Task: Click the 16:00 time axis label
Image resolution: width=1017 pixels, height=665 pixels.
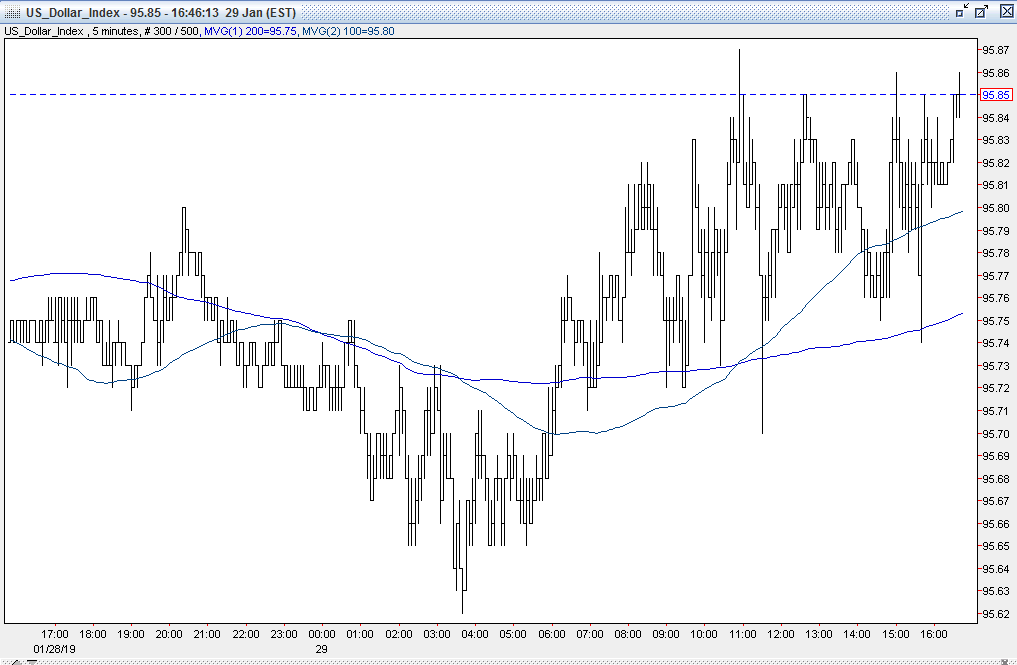Action: (x=934, y=634)
